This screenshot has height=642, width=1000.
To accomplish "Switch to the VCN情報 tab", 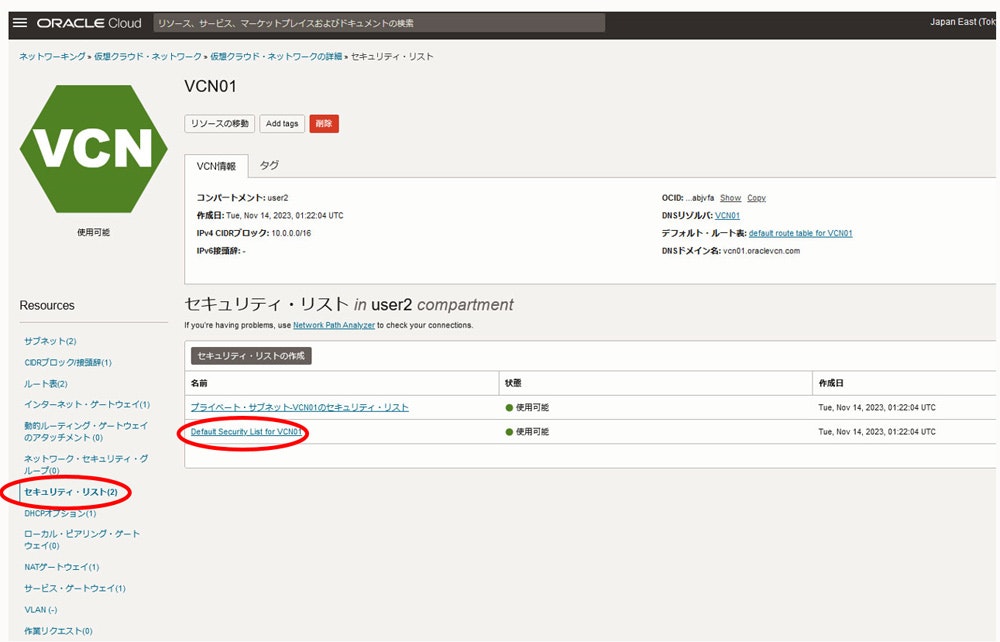I will [216, 166].
